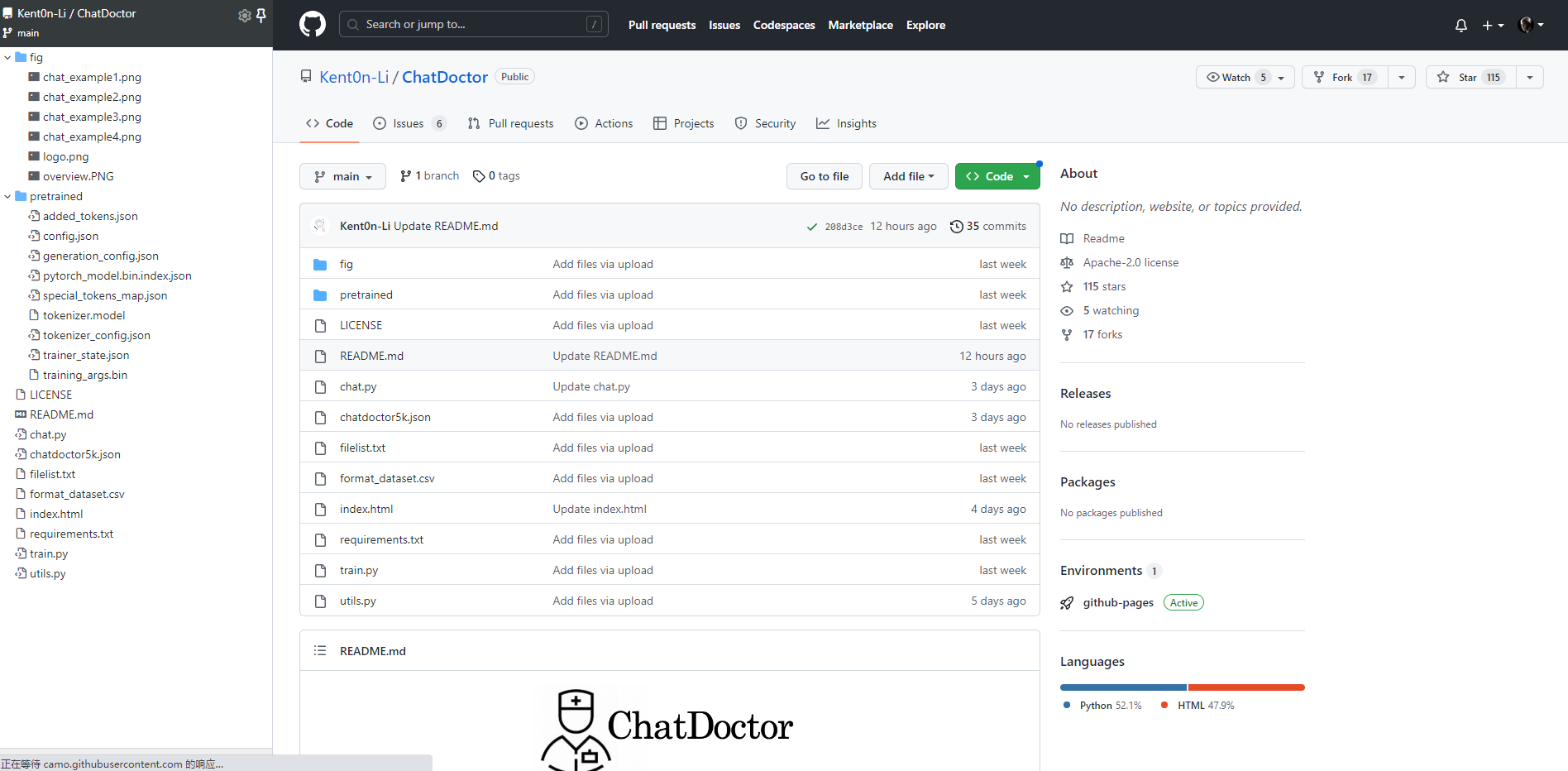Screen dimensions: 1568x771
Task: Switch to the Code tab
Action: point(329,123)
